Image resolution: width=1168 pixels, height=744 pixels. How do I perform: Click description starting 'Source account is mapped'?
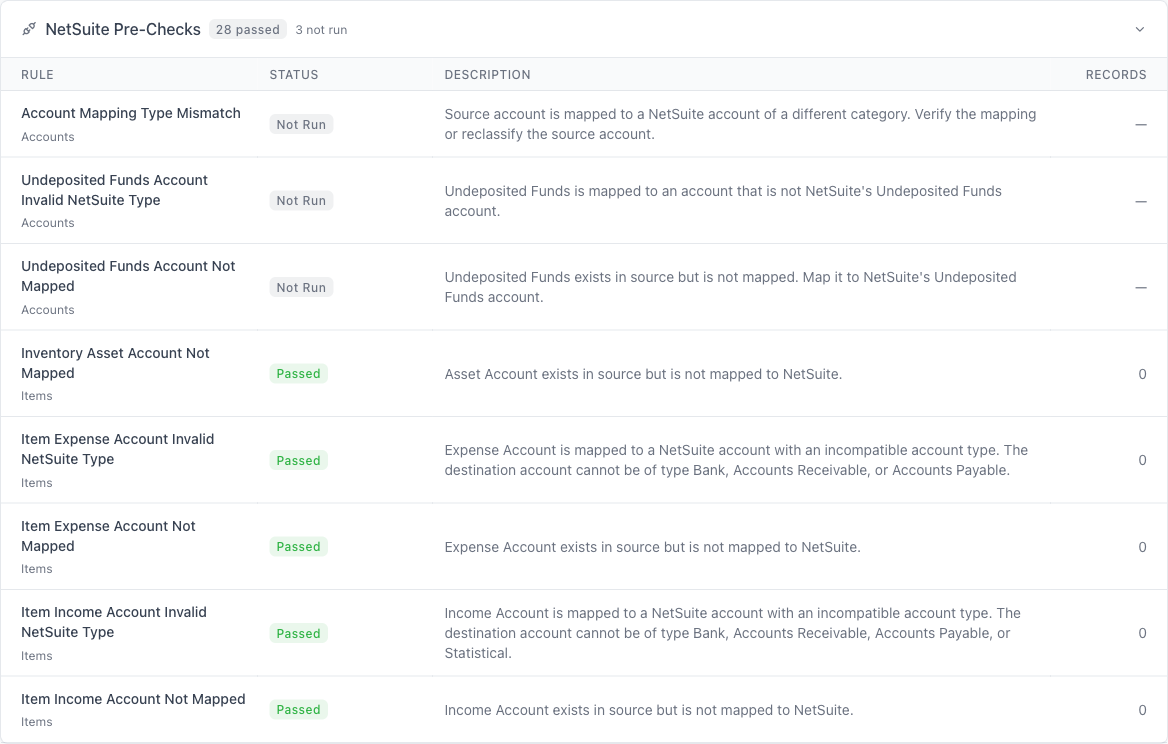tap(740, 124)
